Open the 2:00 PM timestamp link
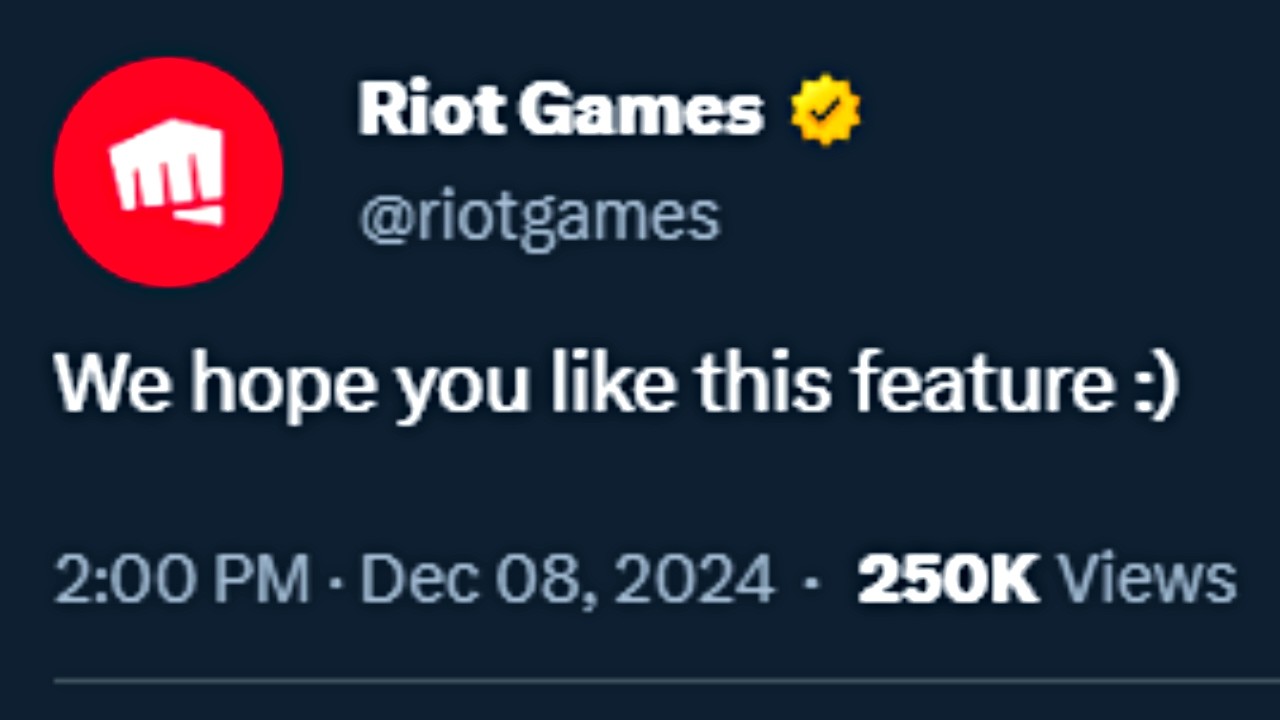Viewport: 1280px width, 720px height. tap(181, 580)
